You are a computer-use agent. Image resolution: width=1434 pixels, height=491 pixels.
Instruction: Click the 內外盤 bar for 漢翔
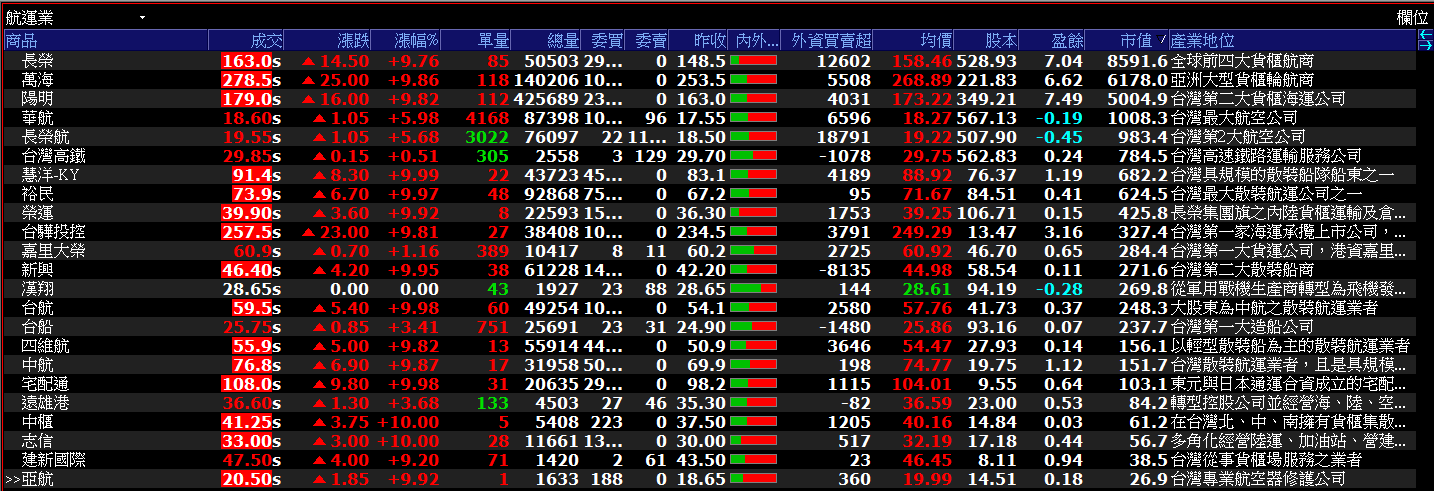pos(754,289)
